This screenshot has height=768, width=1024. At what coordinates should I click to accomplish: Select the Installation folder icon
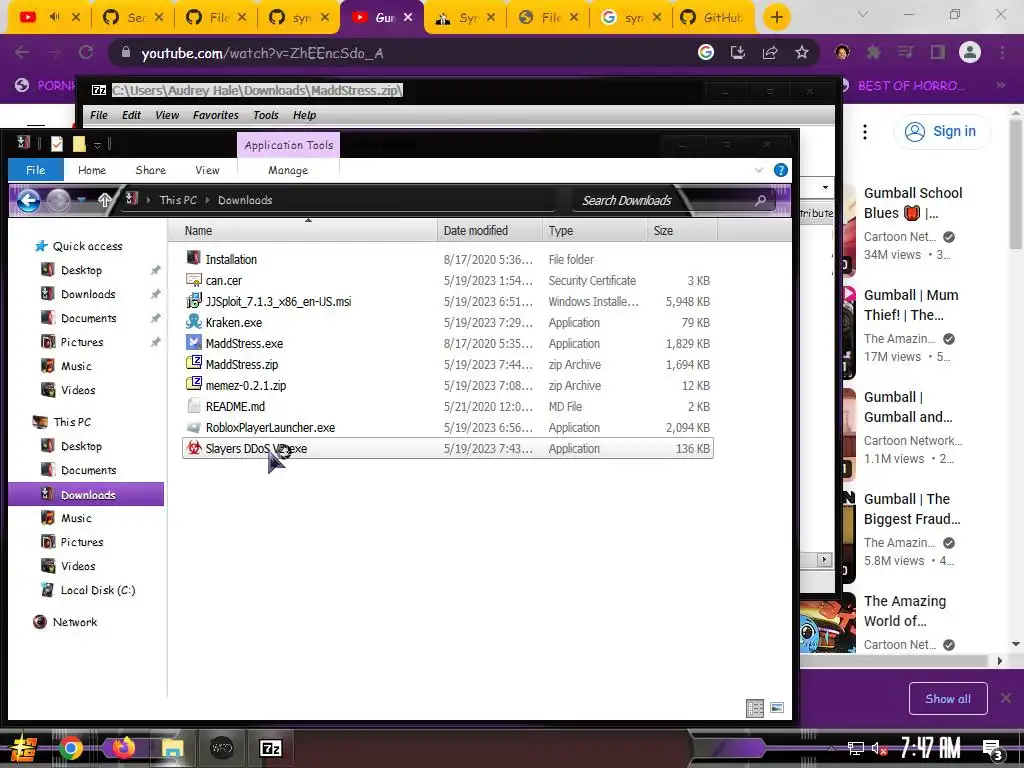(194, 259)
